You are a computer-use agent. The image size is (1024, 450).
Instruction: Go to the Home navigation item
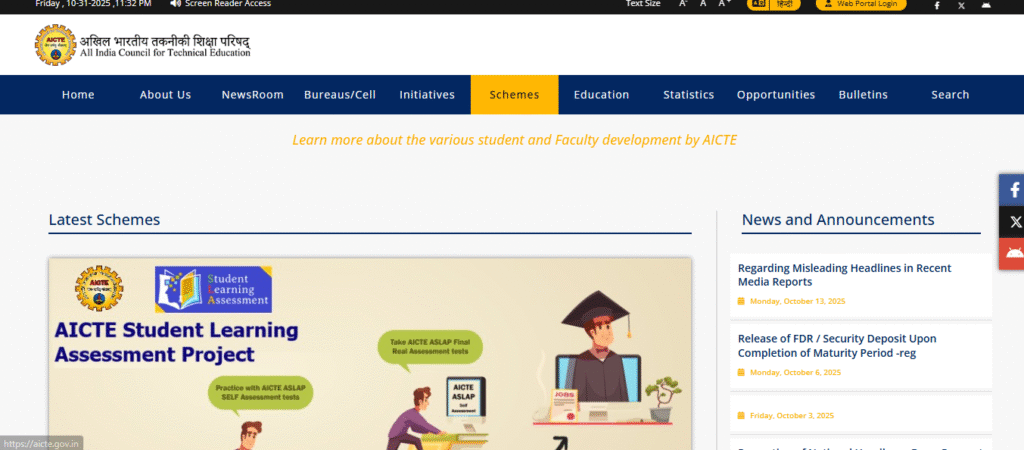click(x=78, y=95)
